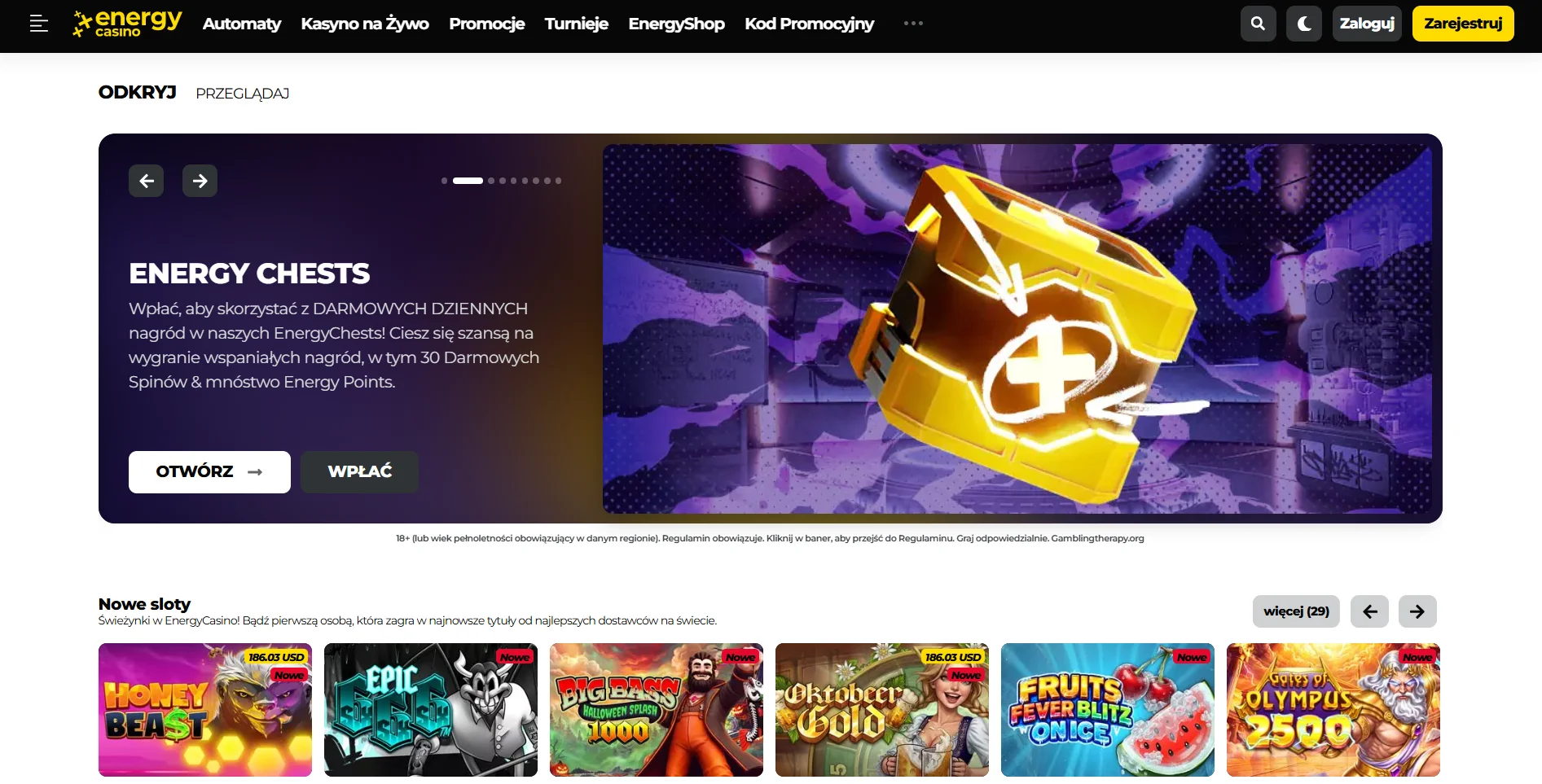The height and width of the screenshot is (784, 1542).
Task: Go to previous banner slide arrow
Action: (147, 181)
